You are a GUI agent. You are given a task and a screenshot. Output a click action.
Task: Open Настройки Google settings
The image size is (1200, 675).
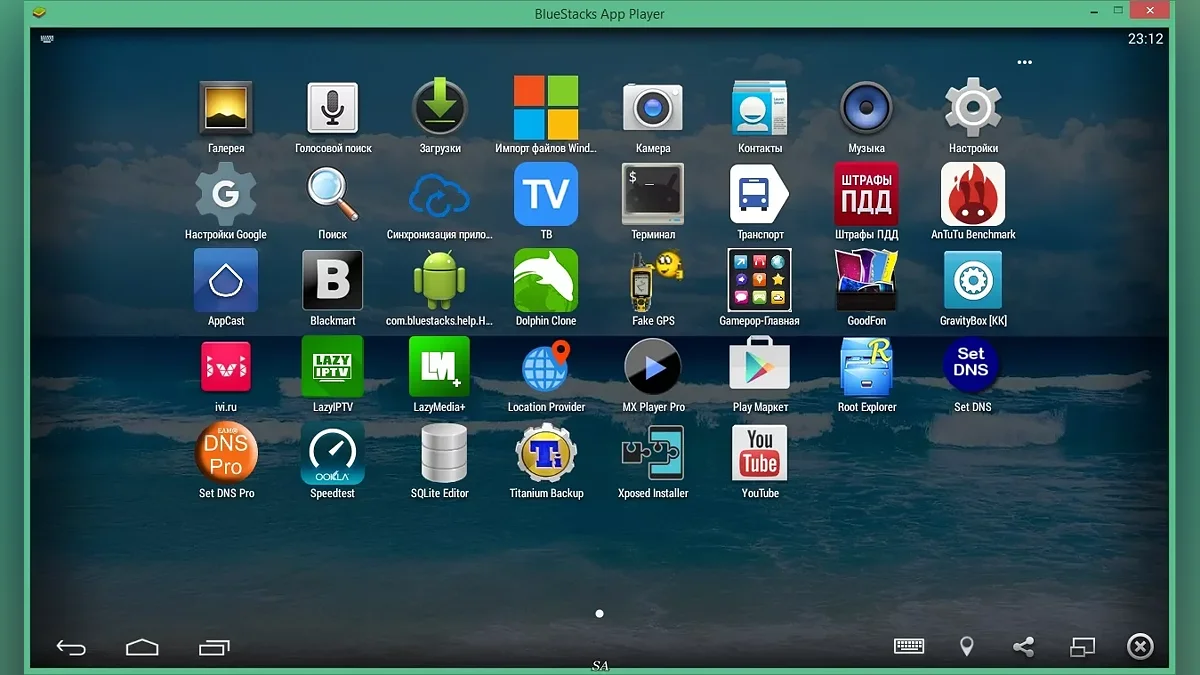click(x=226, y=194)
